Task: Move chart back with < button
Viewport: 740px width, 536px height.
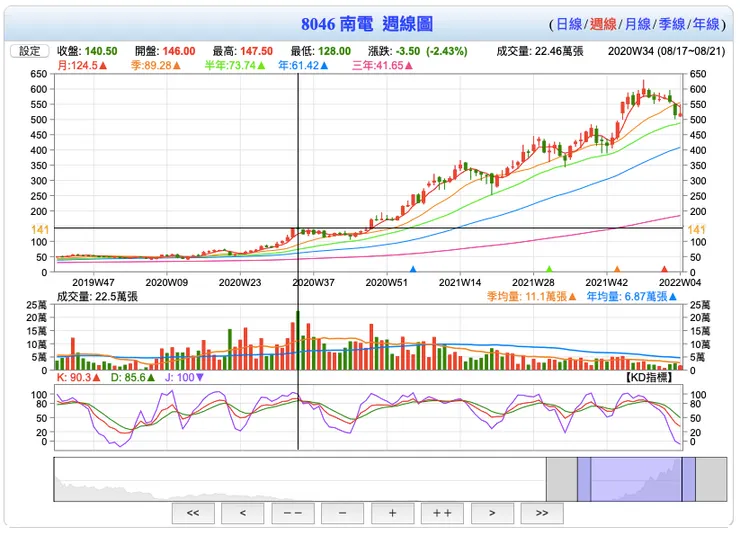Action: coord(243,513)
